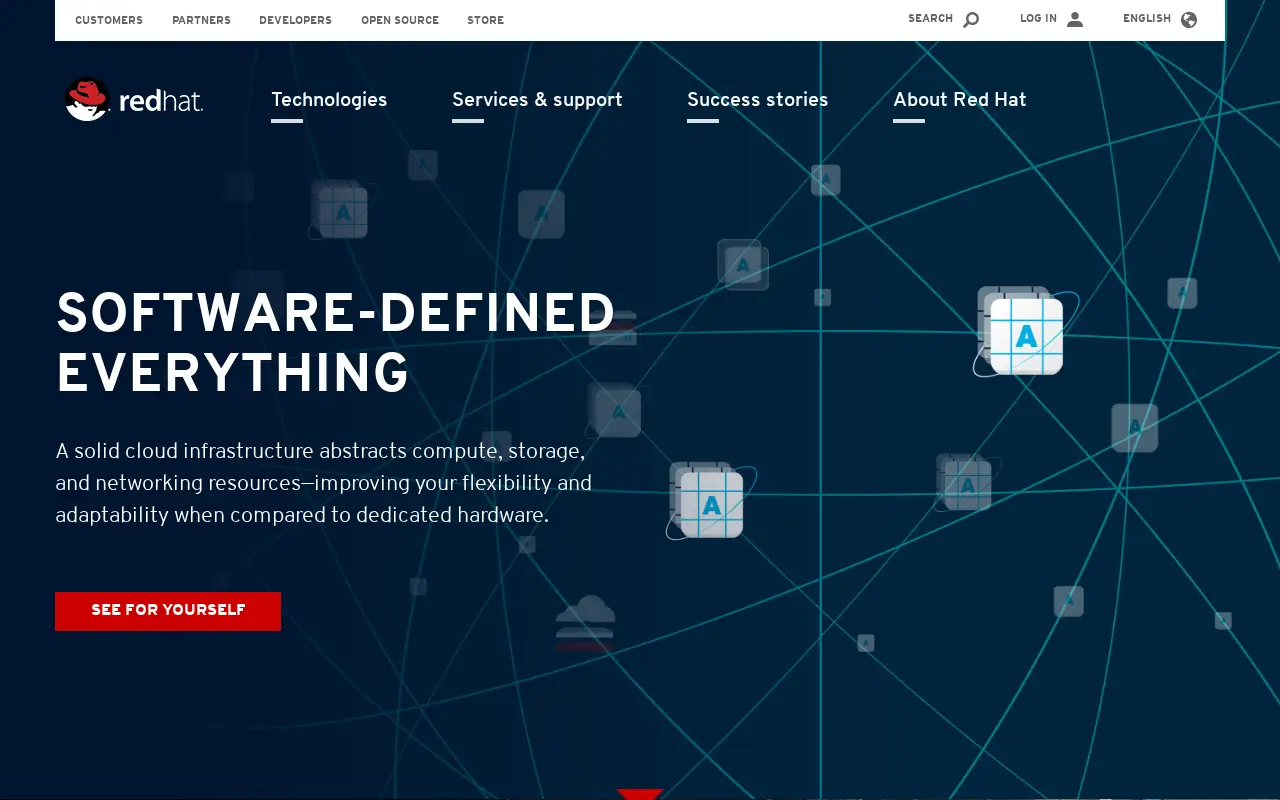Click the See For Yourself button
This screenshot has height=800, width=1280.
tap(168, 611)
